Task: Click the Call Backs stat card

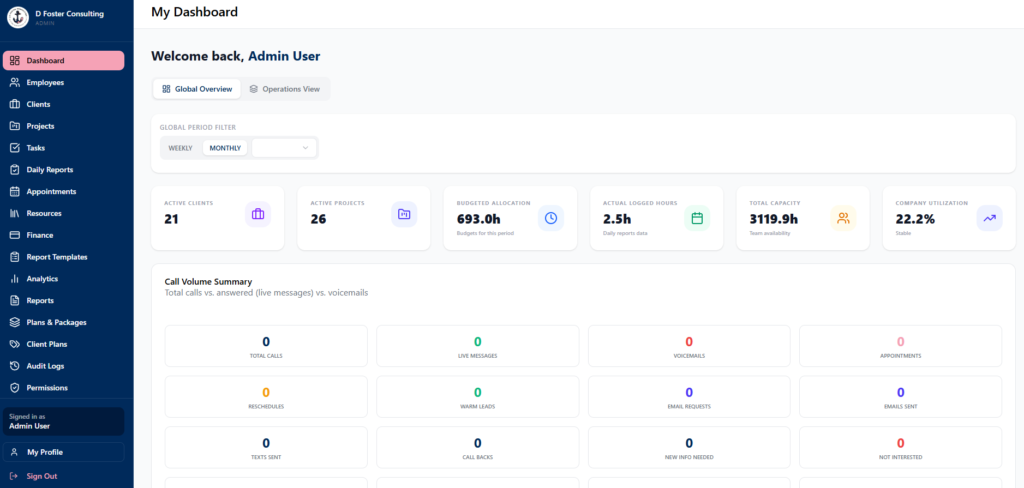Action: click(x=477, y=447)
